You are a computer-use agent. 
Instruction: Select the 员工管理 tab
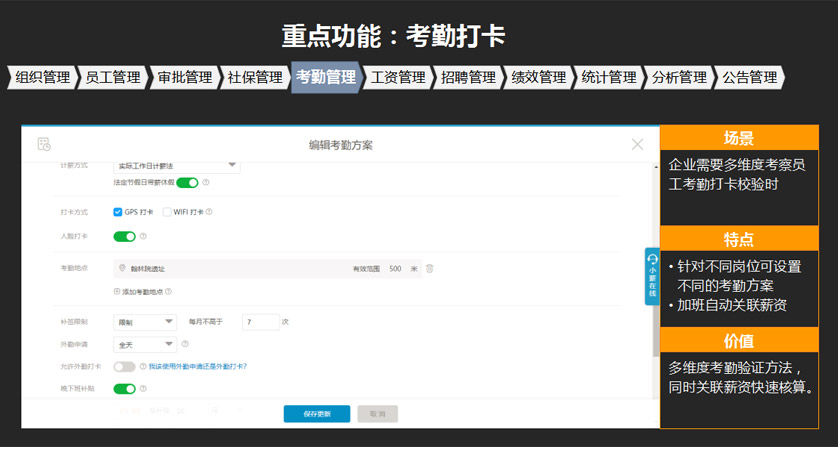click(x=113, y=77)
